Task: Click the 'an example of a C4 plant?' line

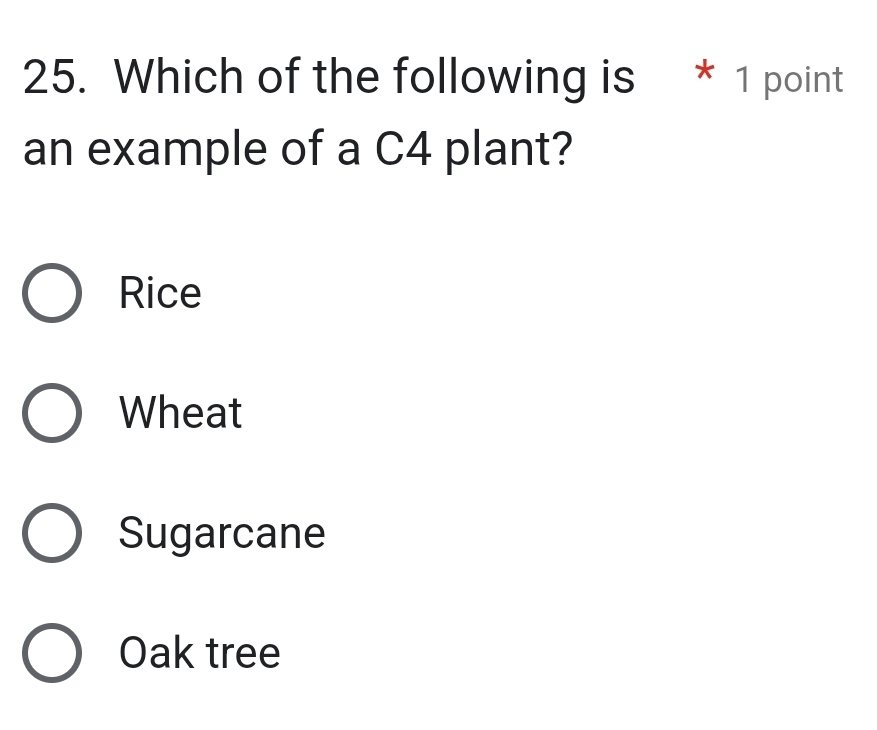Action: coord(298,151)
